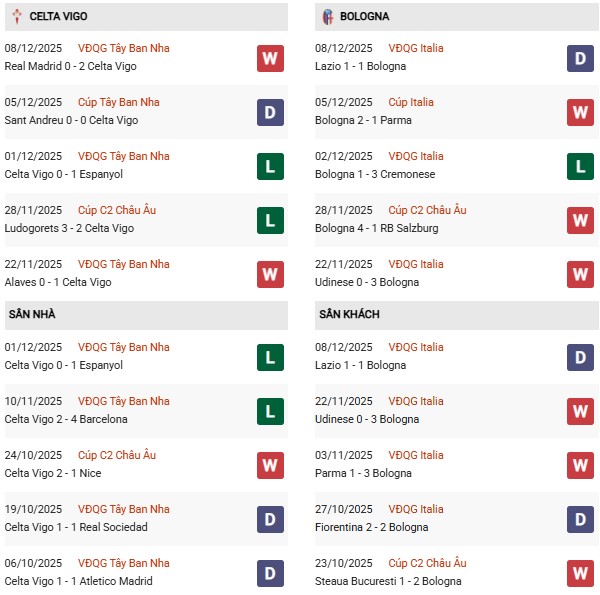Click the D badge for Sant Andreu match
The height and width of the screenshot is (595, 600).
(x=270, y=112)
